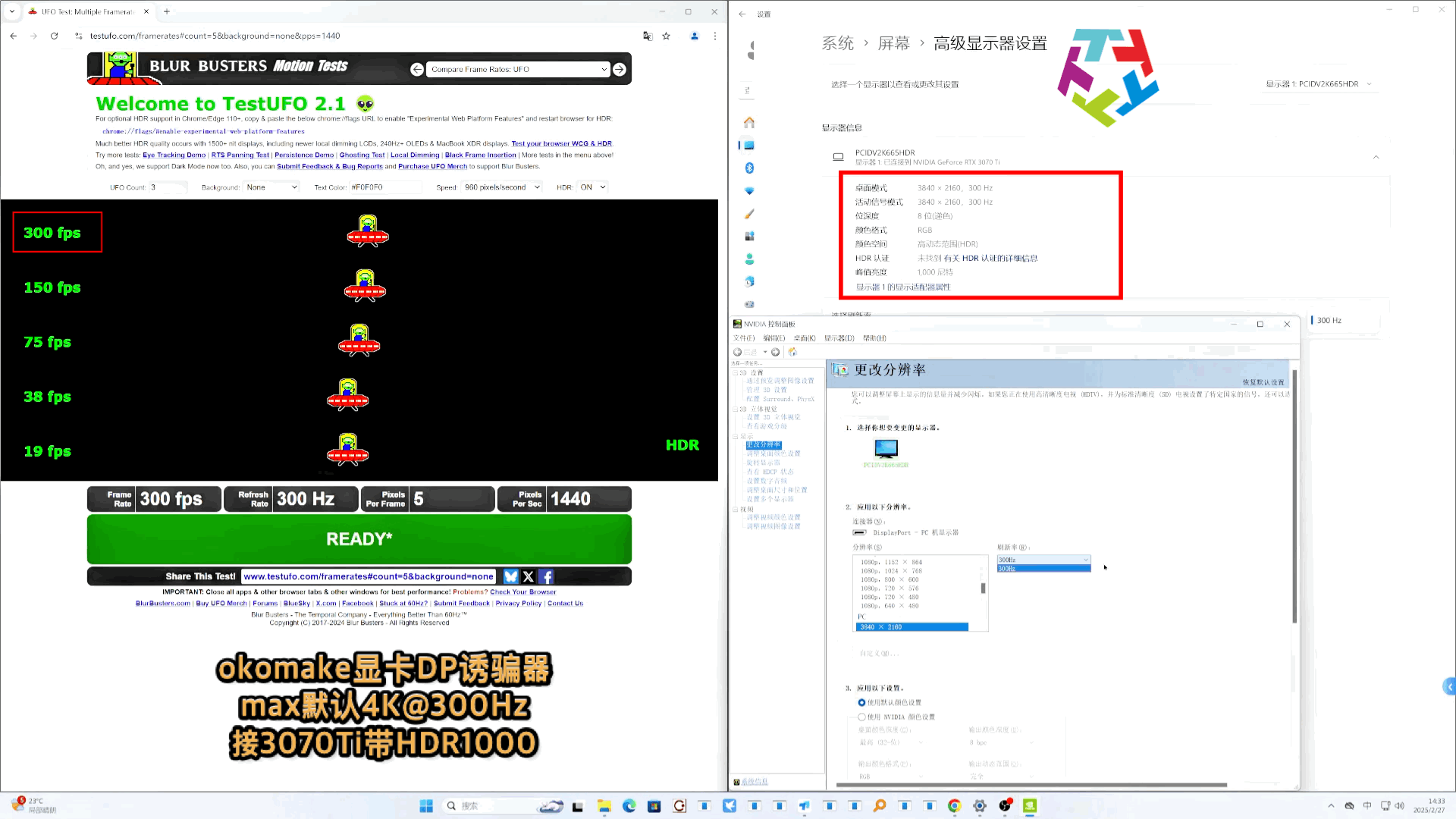The width and height of the screenshot is (1456, 819).
Task: Open display selector PCIDV2K665HDR dropdown
Action: tap(1319, 84)
